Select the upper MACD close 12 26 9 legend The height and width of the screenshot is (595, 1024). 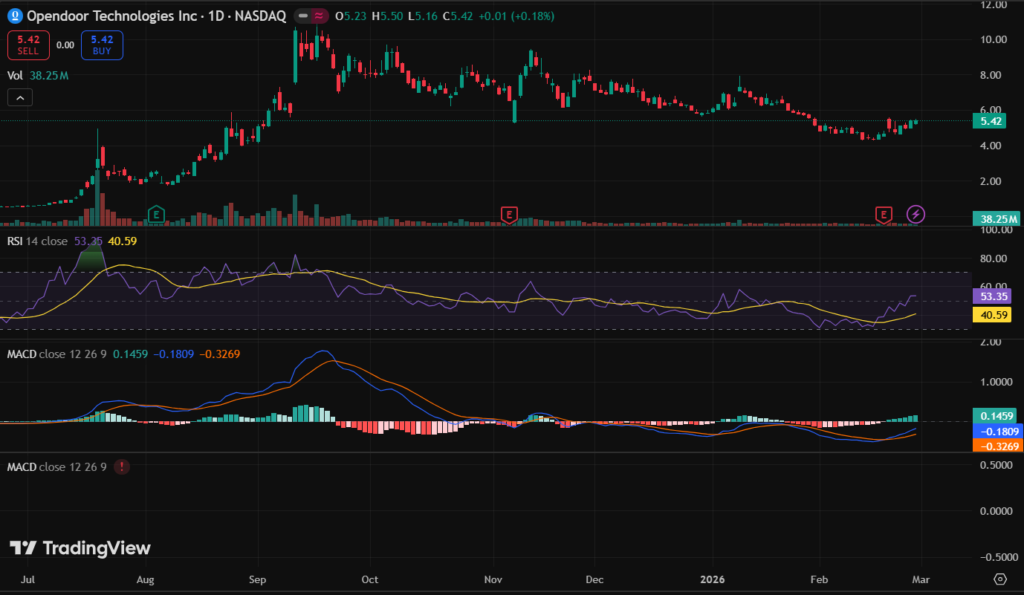56,353
